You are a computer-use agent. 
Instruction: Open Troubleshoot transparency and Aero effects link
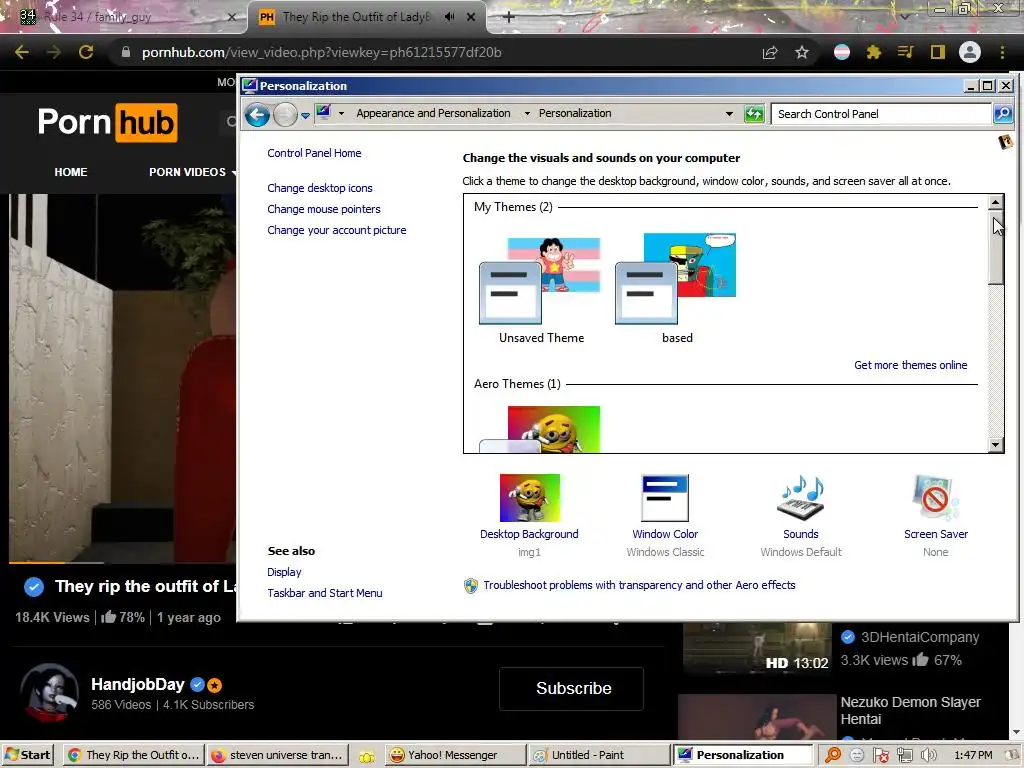click(639, 585)
